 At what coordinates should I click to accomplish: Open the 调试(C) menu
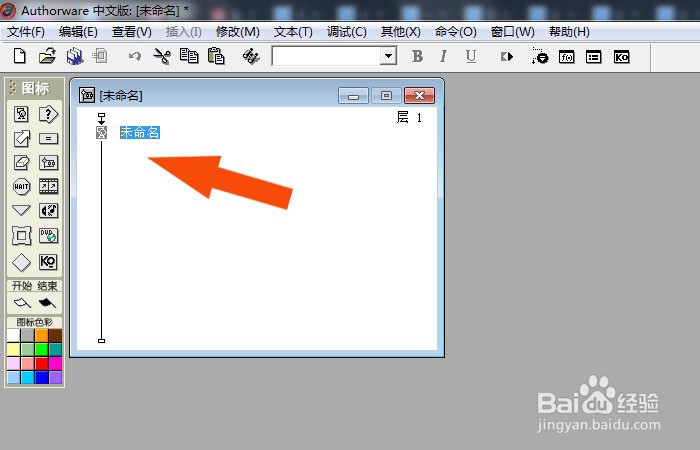point(346,32)
